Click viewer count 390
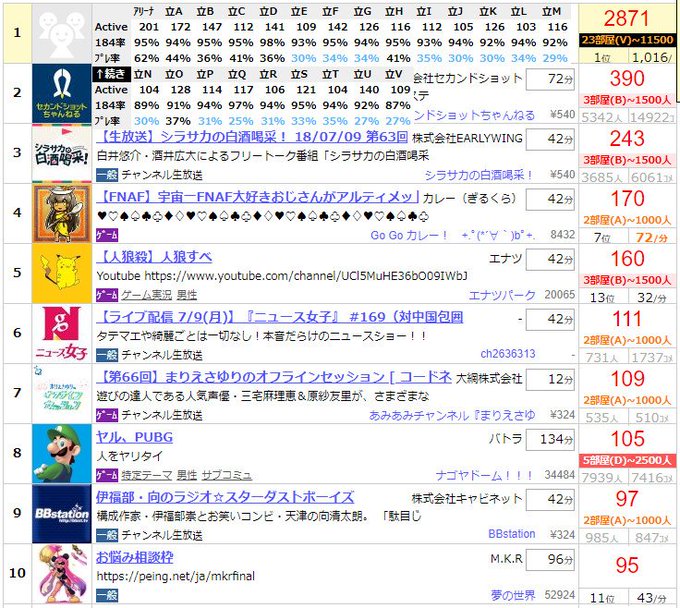 coord(627,78)
